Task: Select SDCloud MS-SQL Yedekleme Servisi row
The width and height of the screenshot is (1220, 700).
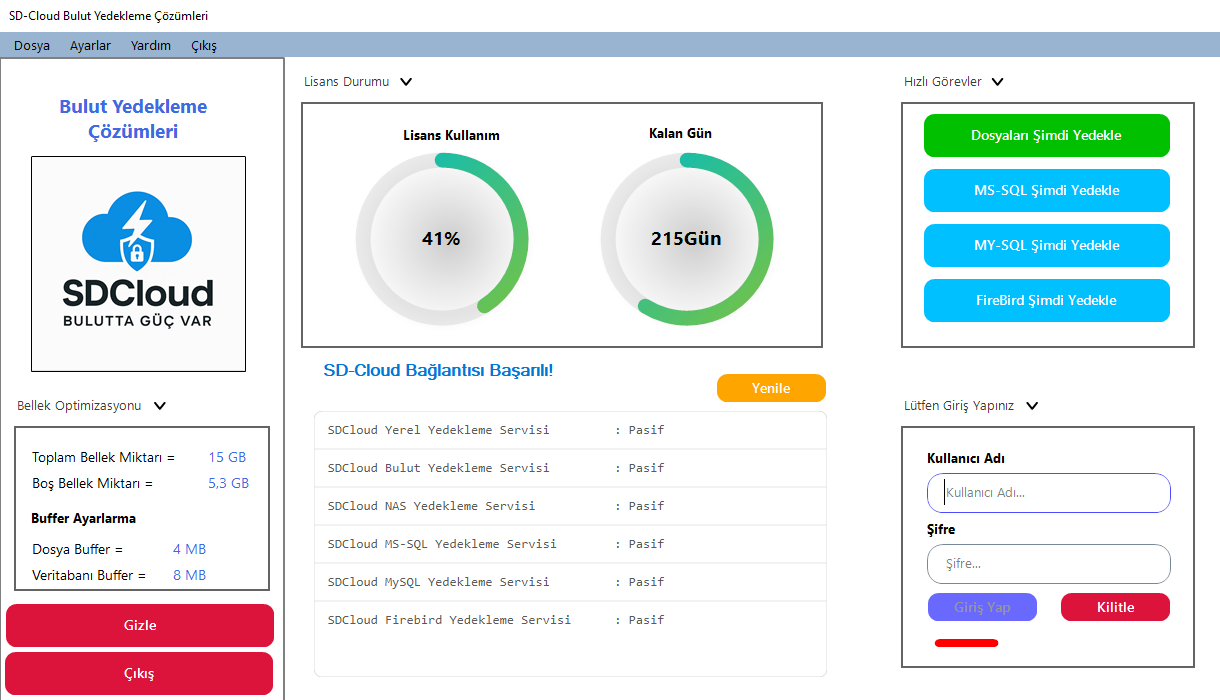Action: 570,545
